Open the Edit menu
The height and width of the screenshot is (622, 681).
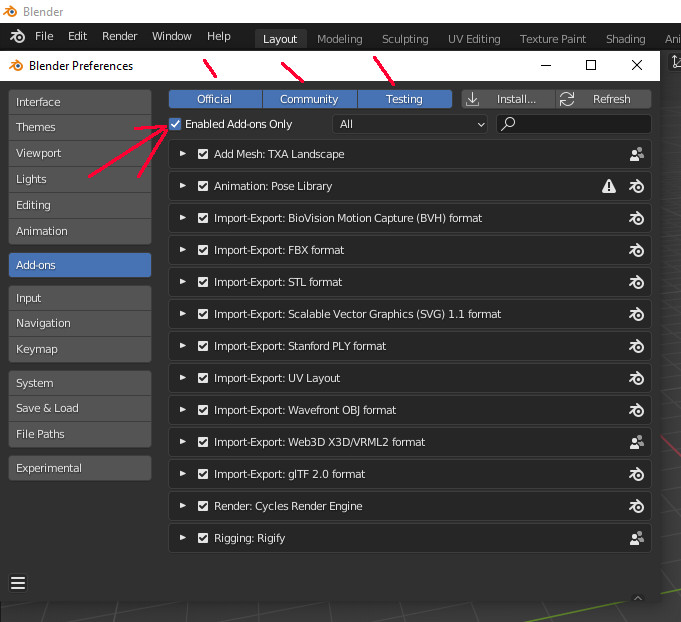point(77,36)
